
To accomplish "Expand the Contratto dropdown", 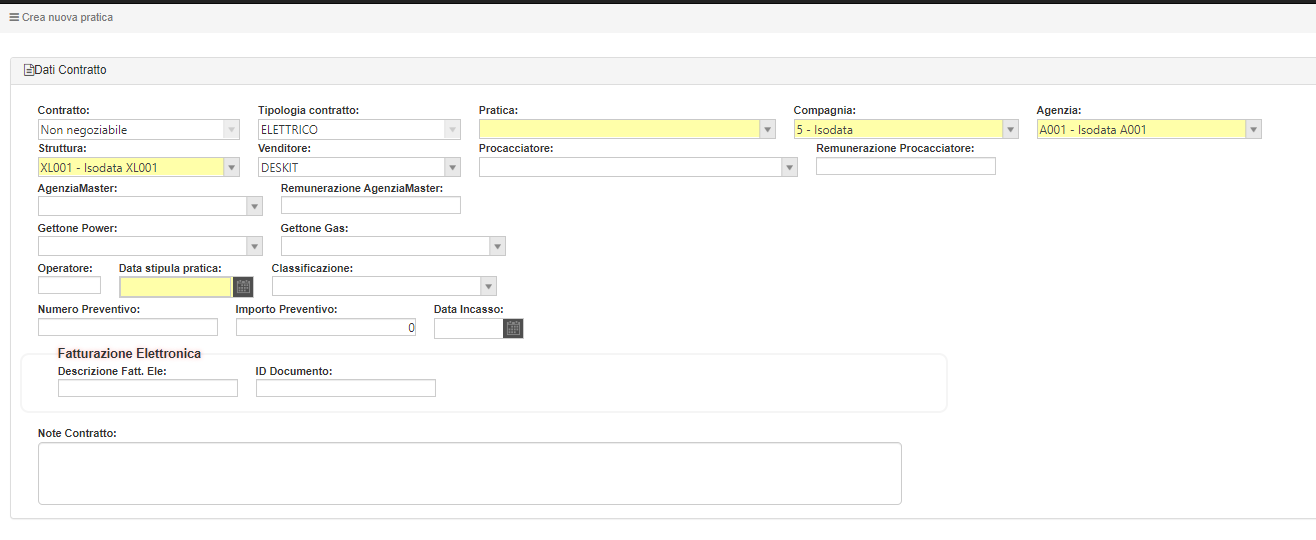I will click(x=232, y=130).
